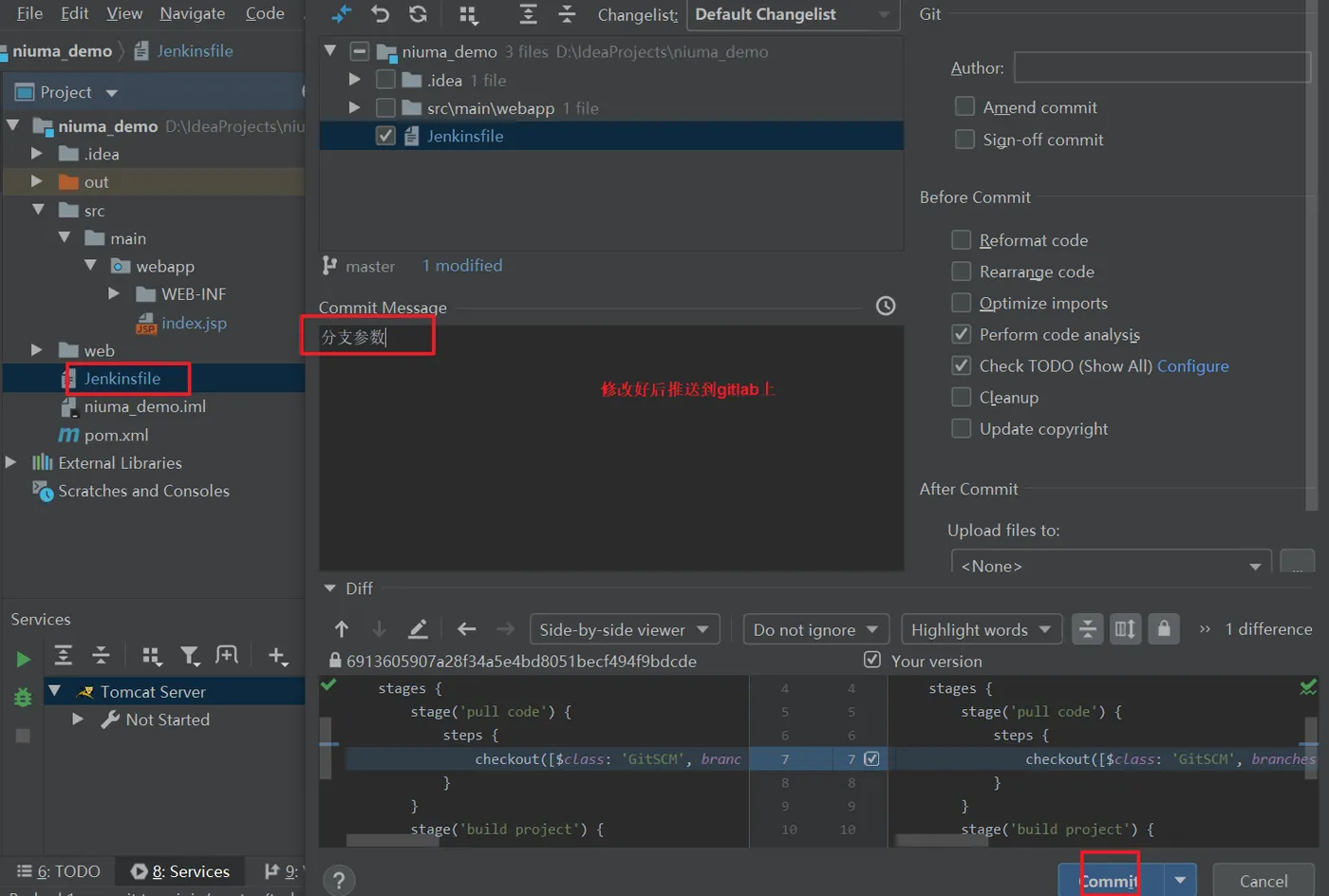
Task: Open commit message history clock icon
Action: click(886, 306)
